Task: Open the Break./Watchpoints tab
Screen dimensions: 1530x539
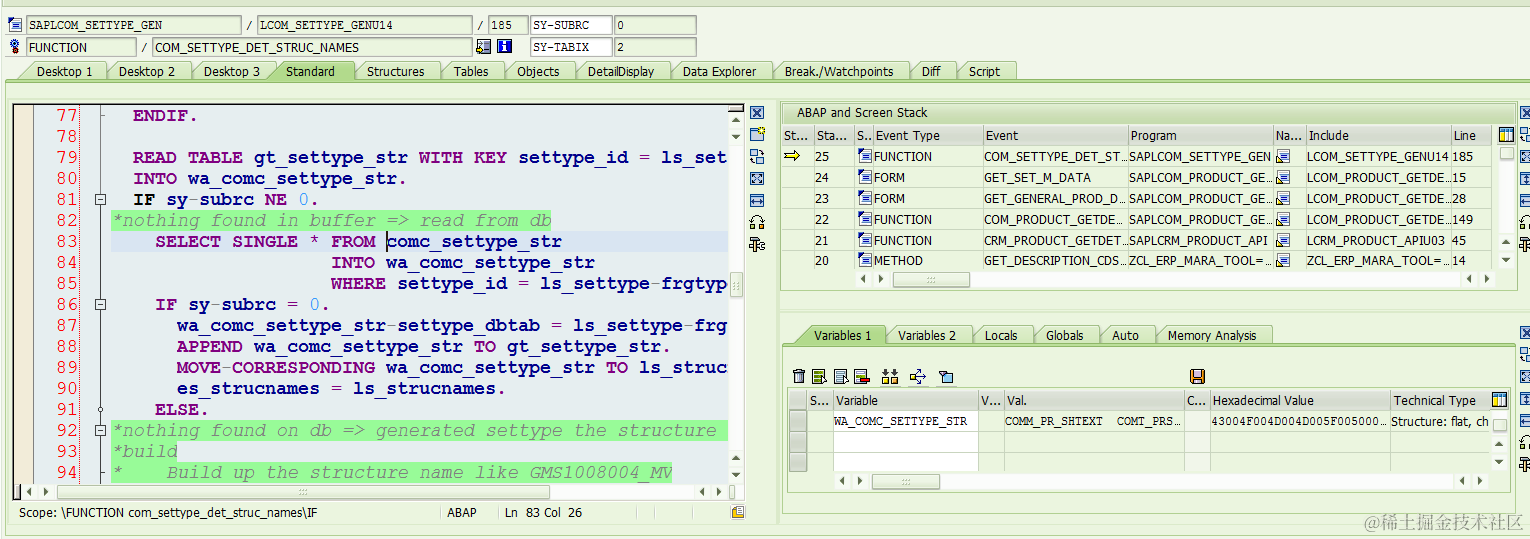Action: (838, 71)
